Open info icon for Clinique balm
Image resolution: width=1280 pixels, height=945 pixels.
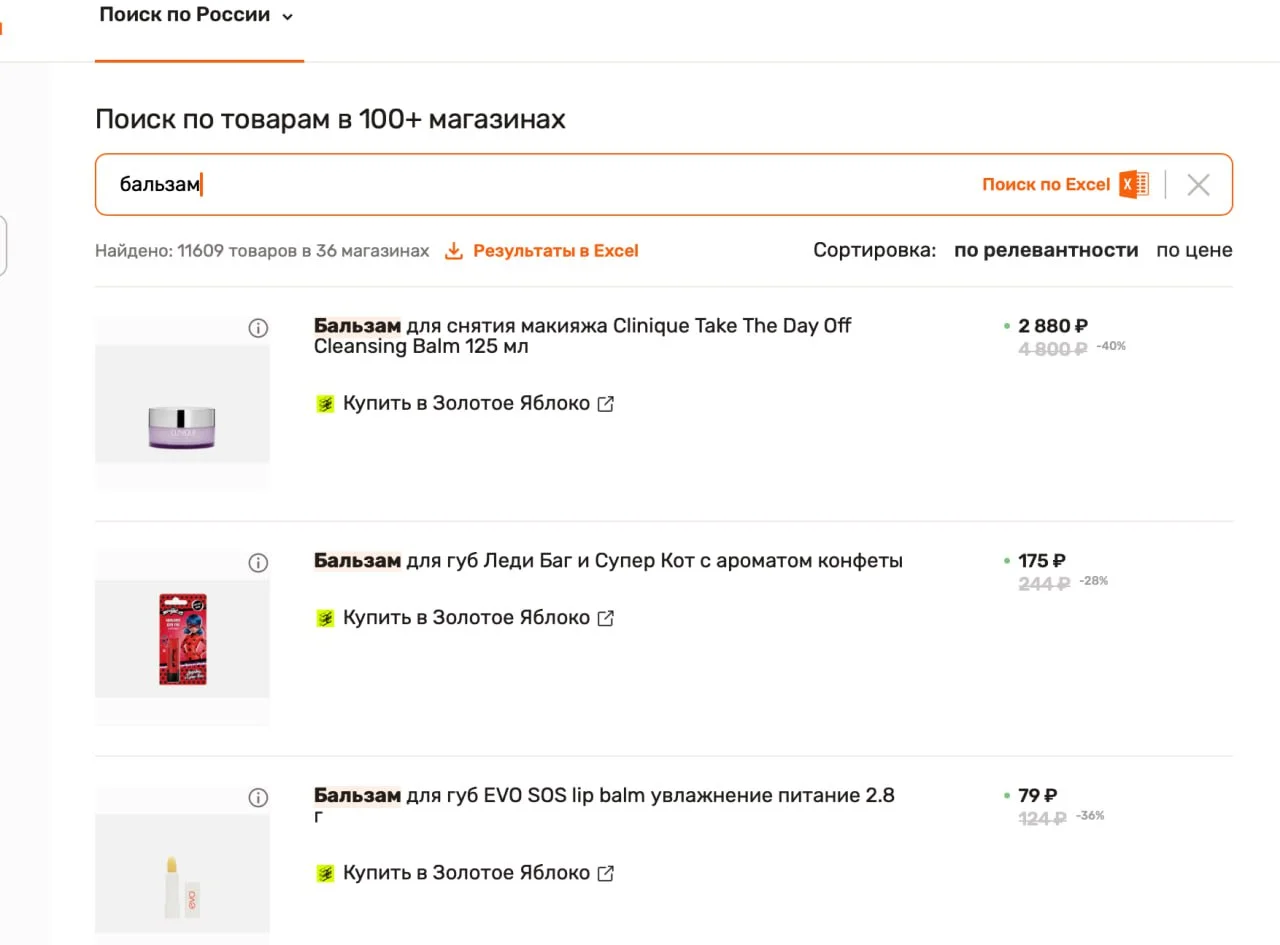pos(258,328)
